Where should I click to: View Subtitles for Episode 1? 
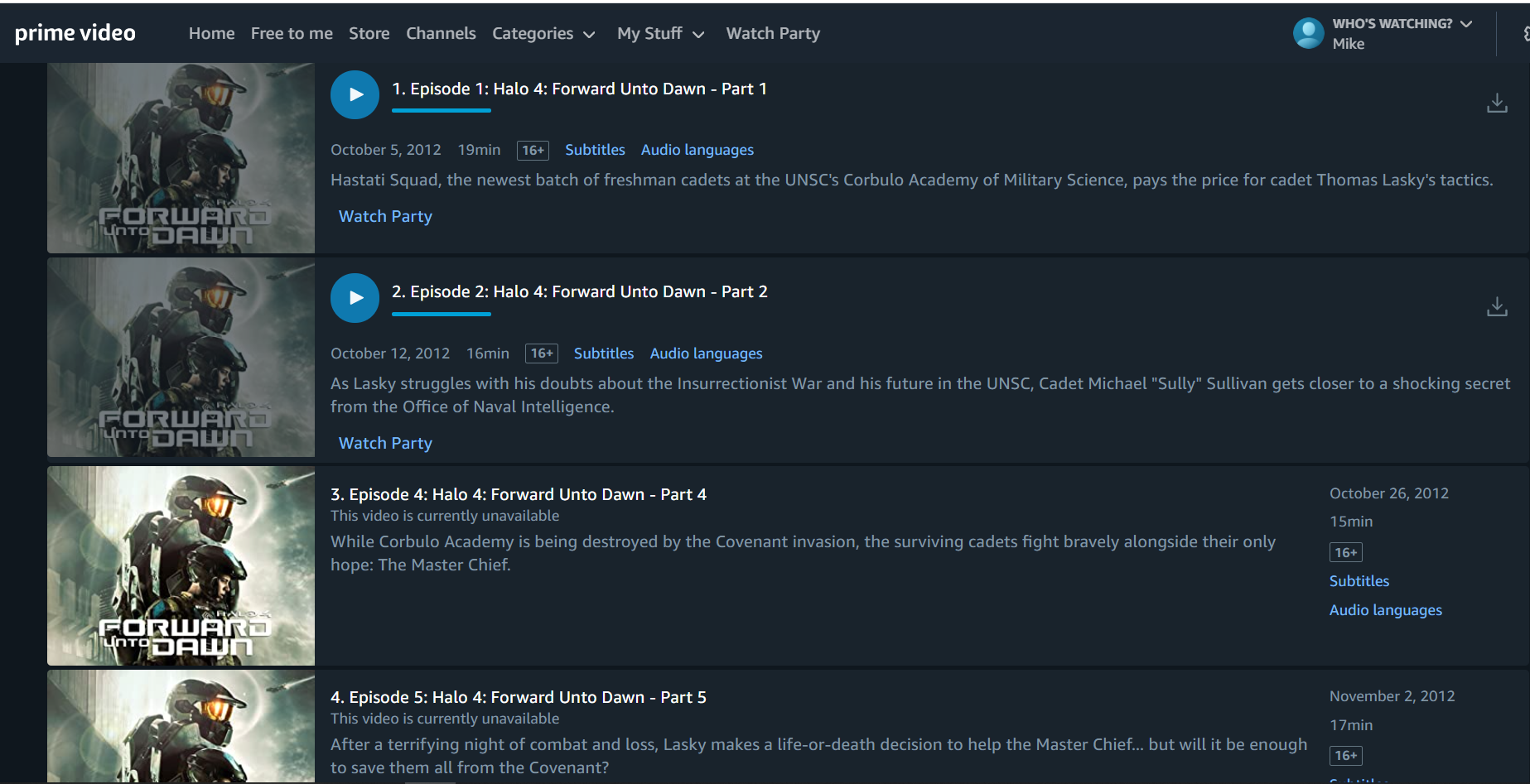(595, 150)
